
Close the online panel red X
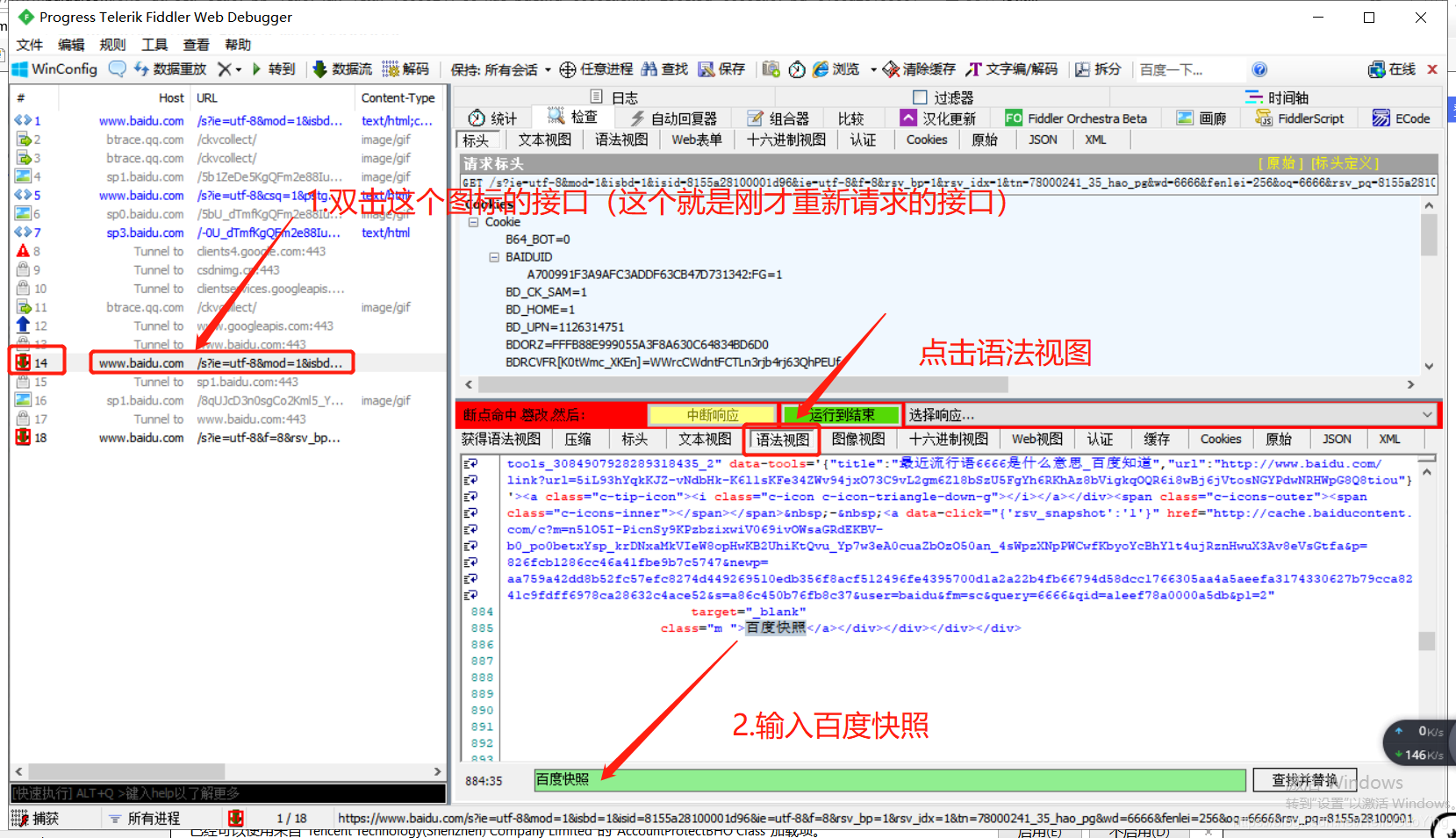pos(1431,69)
